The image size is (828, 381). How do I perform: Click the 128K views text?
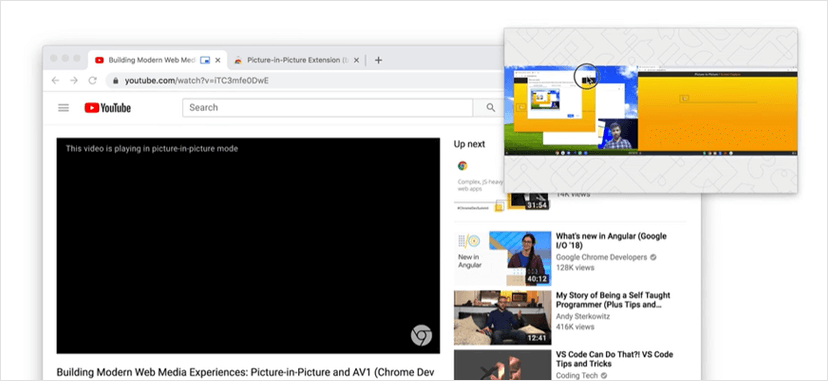pyautogui.click(x=575, y=268)
